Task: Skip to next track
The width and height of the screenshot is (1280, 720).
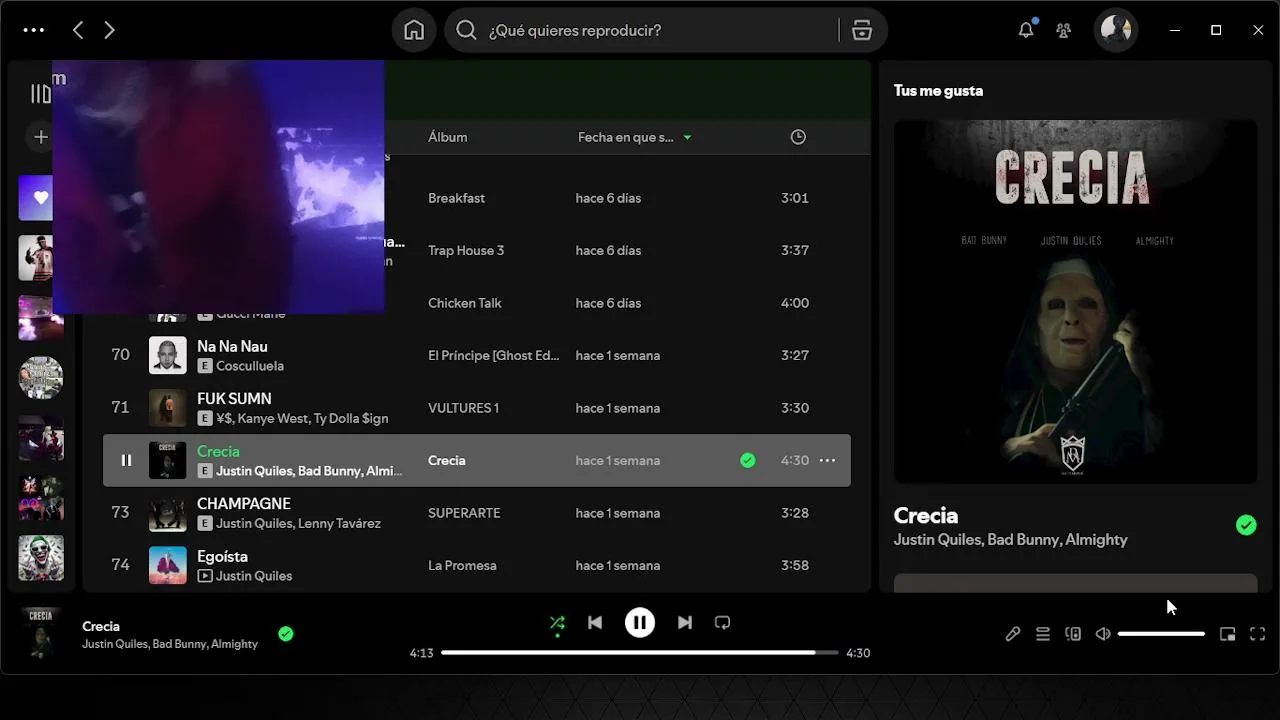Action: (685, 623)
